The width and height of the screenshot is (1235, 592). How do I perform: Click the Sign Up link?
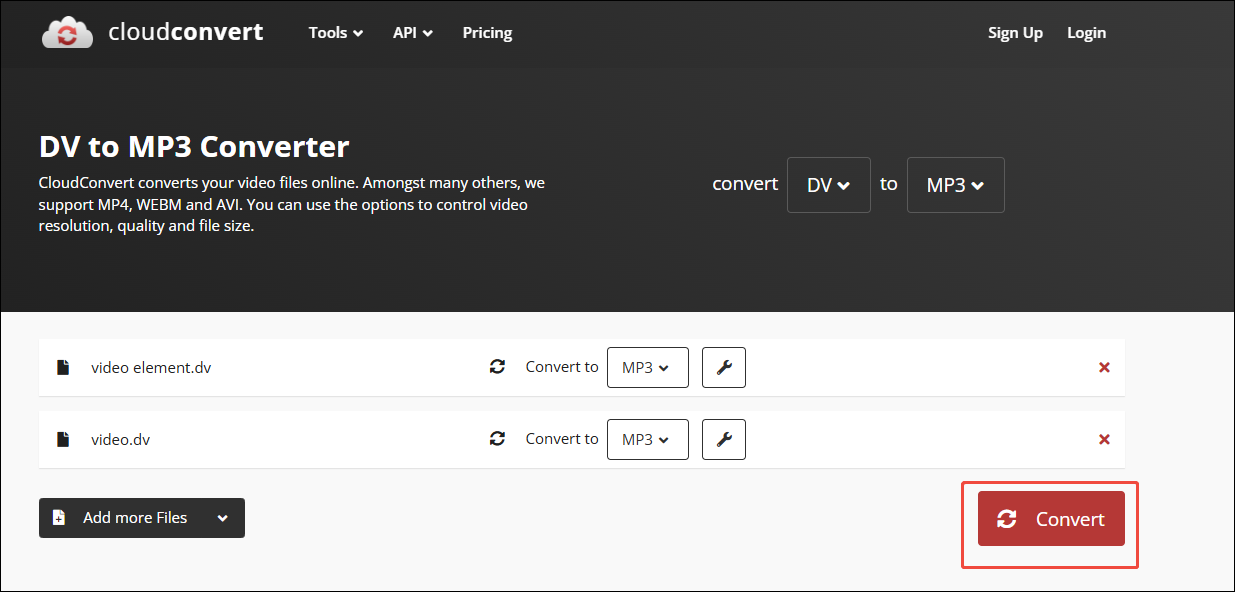(1015, 33)
